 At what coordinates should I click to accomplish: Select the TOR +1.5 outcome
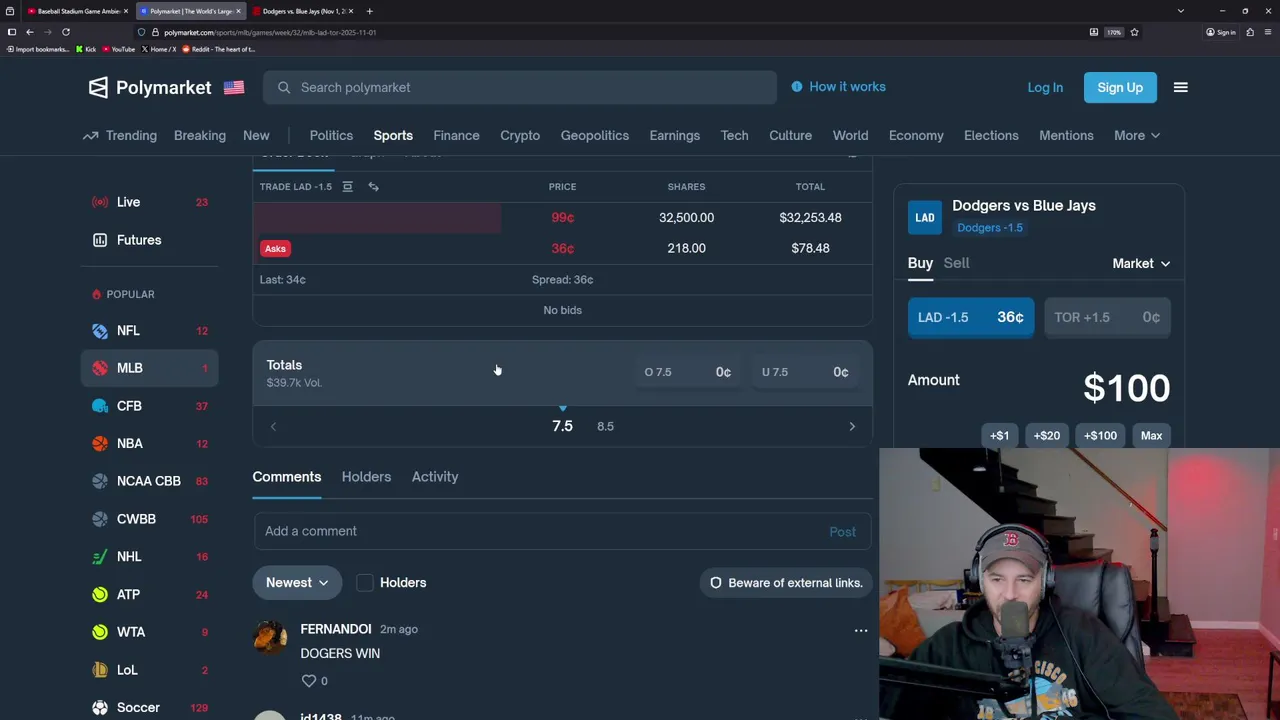tap(1107, 317)
